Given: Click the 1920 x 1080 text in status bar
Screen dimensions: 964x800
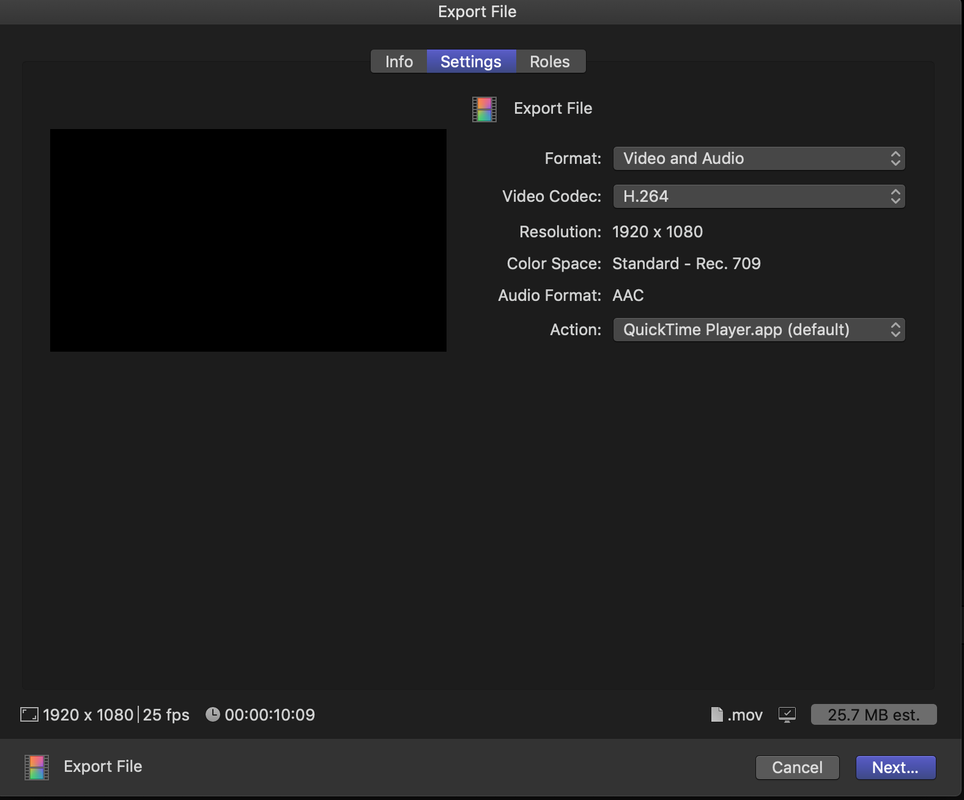Looking at the screenshot, I should click(88, 715).
